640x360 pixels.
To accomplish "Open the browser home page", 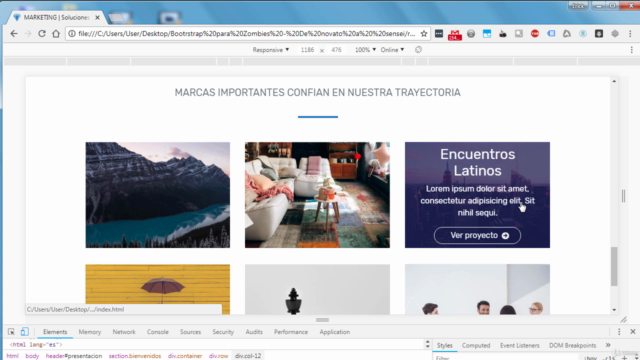I will (56, 34).
